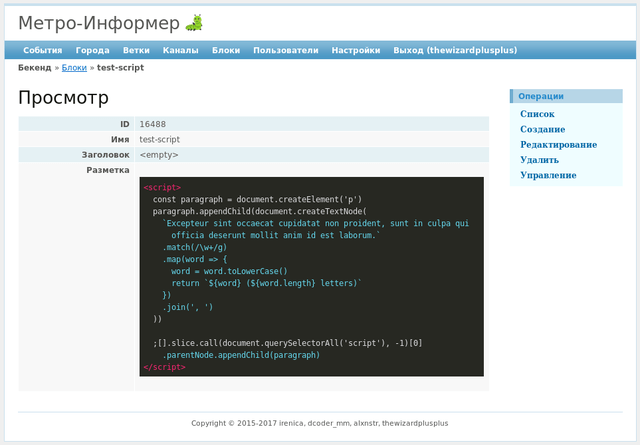Open the Настройки menu item
Image resolution: width=640 pixels, height=445 pixels.
point(356,50)
